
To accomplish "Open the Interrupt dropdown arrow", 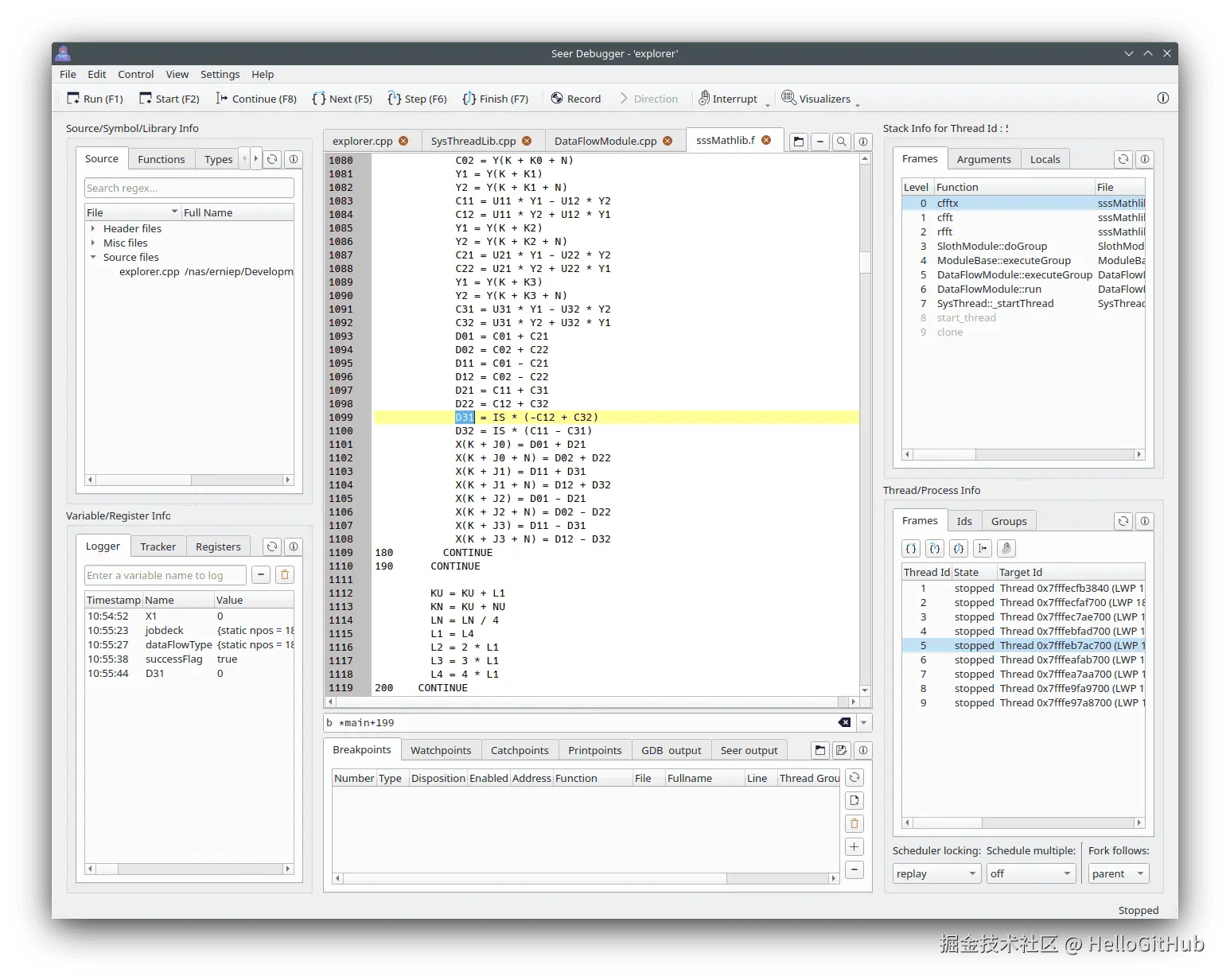I will [x=768, y=103].
